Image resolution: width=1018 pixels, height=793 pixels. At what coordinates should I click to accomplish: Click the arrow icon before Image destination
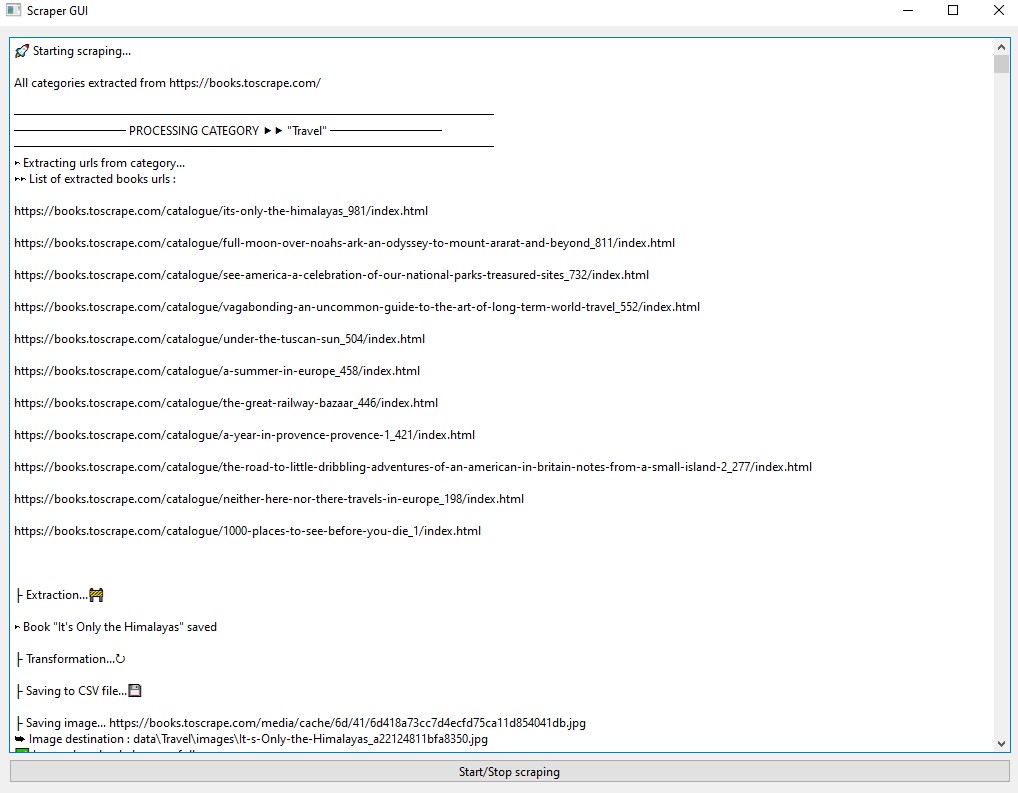point(20,739)
